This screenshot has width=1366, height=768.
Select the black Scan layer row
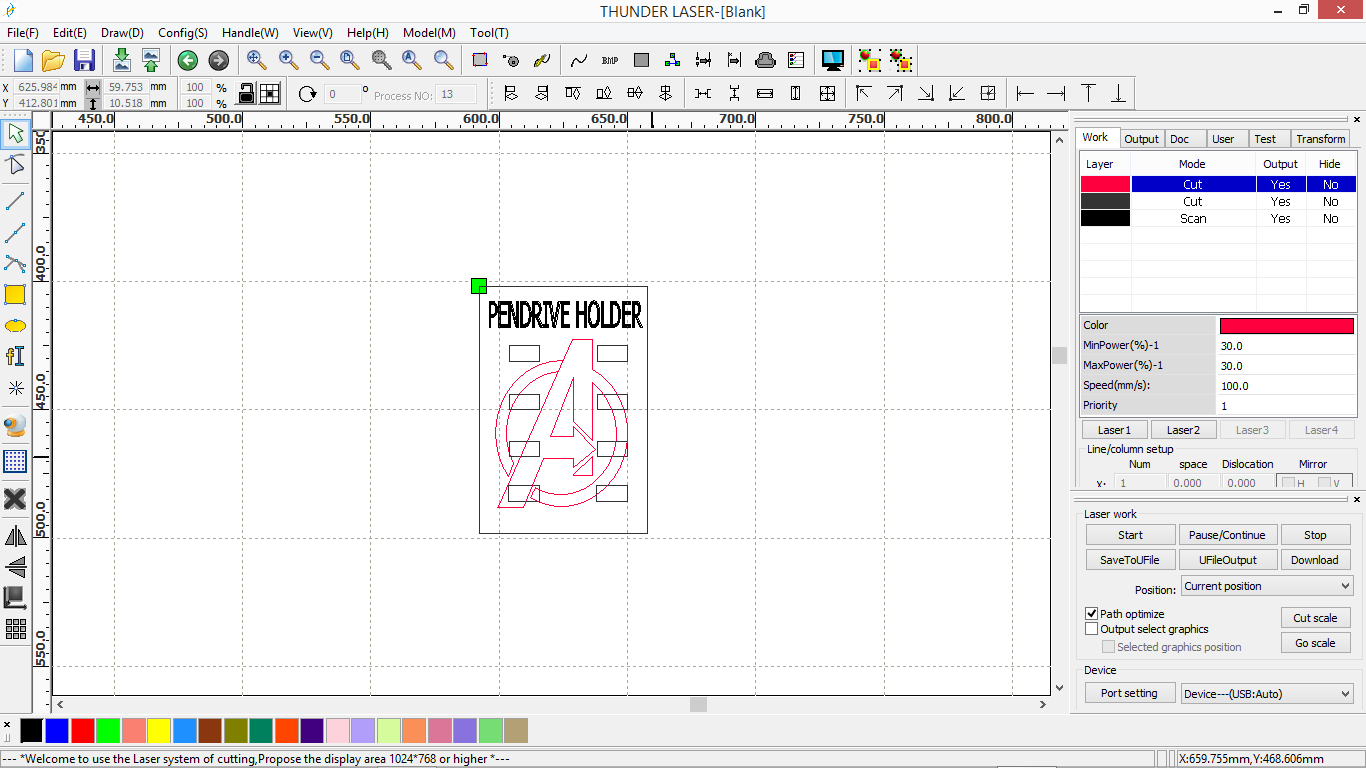click(x=1218, y=218)
